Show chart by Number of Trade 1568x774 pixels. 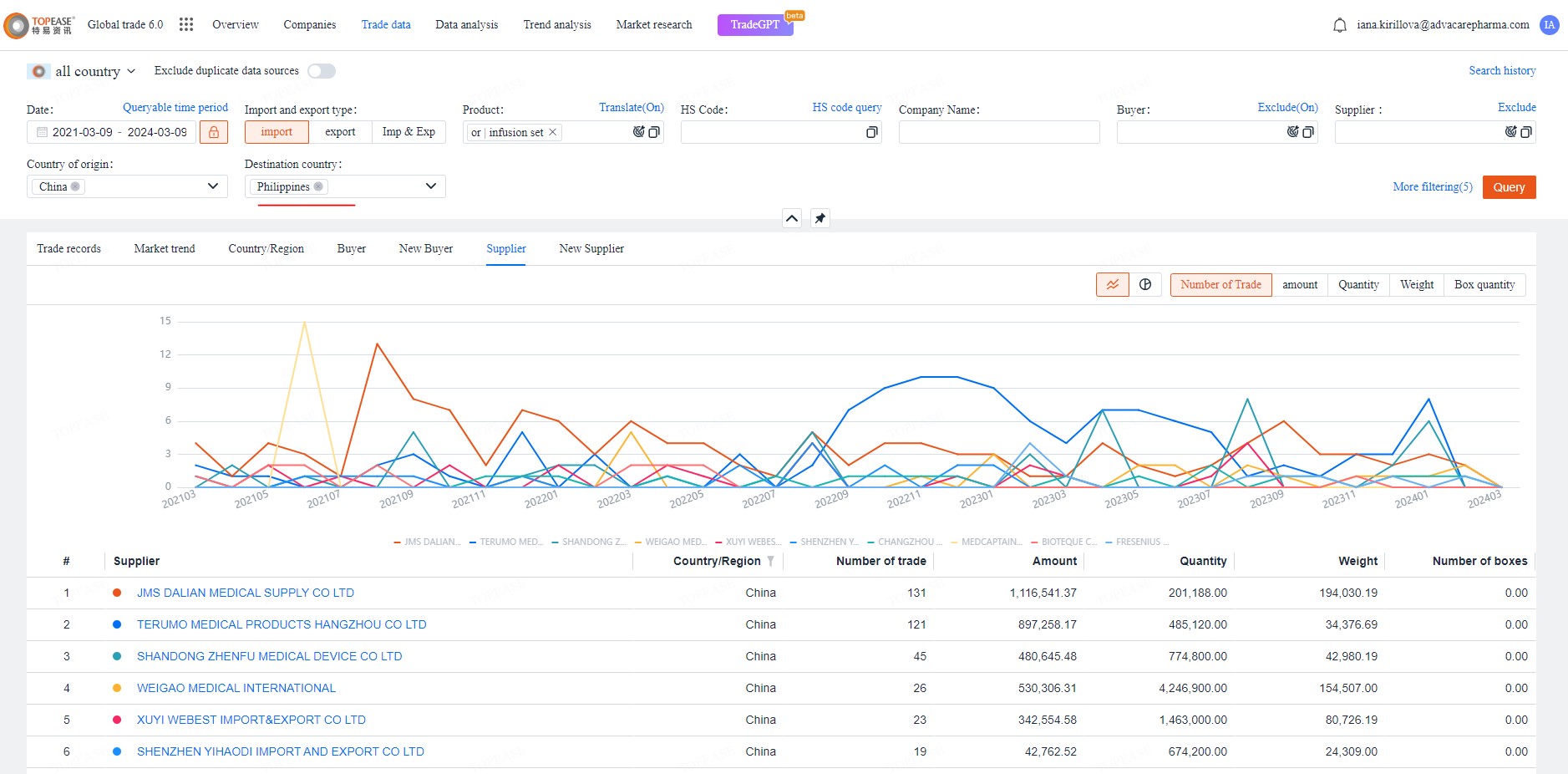coord(1220,285)
